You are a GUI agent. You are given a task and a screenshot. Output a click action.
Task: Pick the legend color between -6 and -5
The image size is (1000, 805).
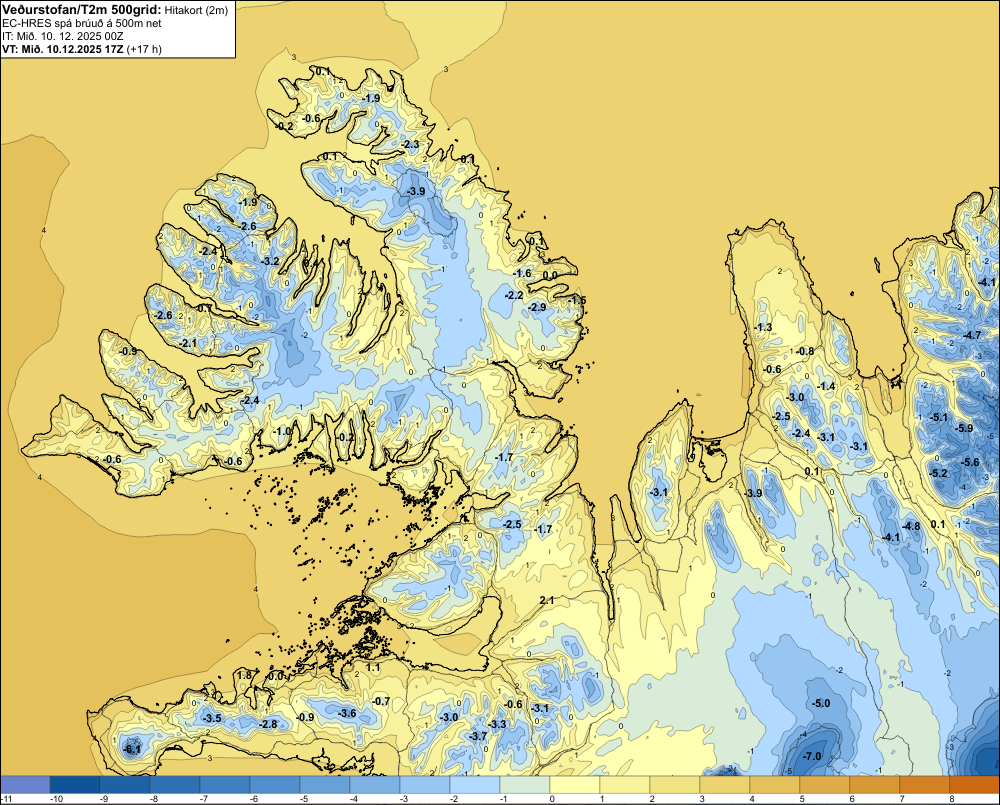click(275, 785)
